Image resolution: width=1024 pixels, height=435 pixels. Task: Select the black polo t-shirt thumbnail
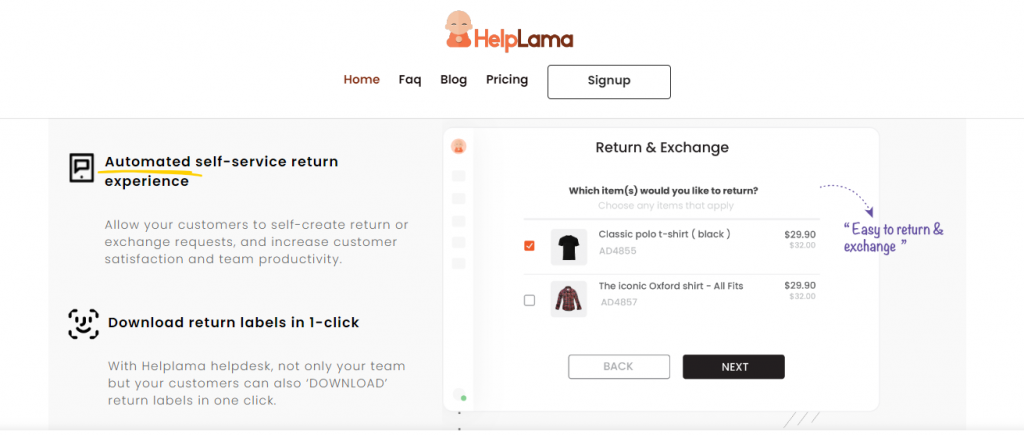click(x=569, y=247)
